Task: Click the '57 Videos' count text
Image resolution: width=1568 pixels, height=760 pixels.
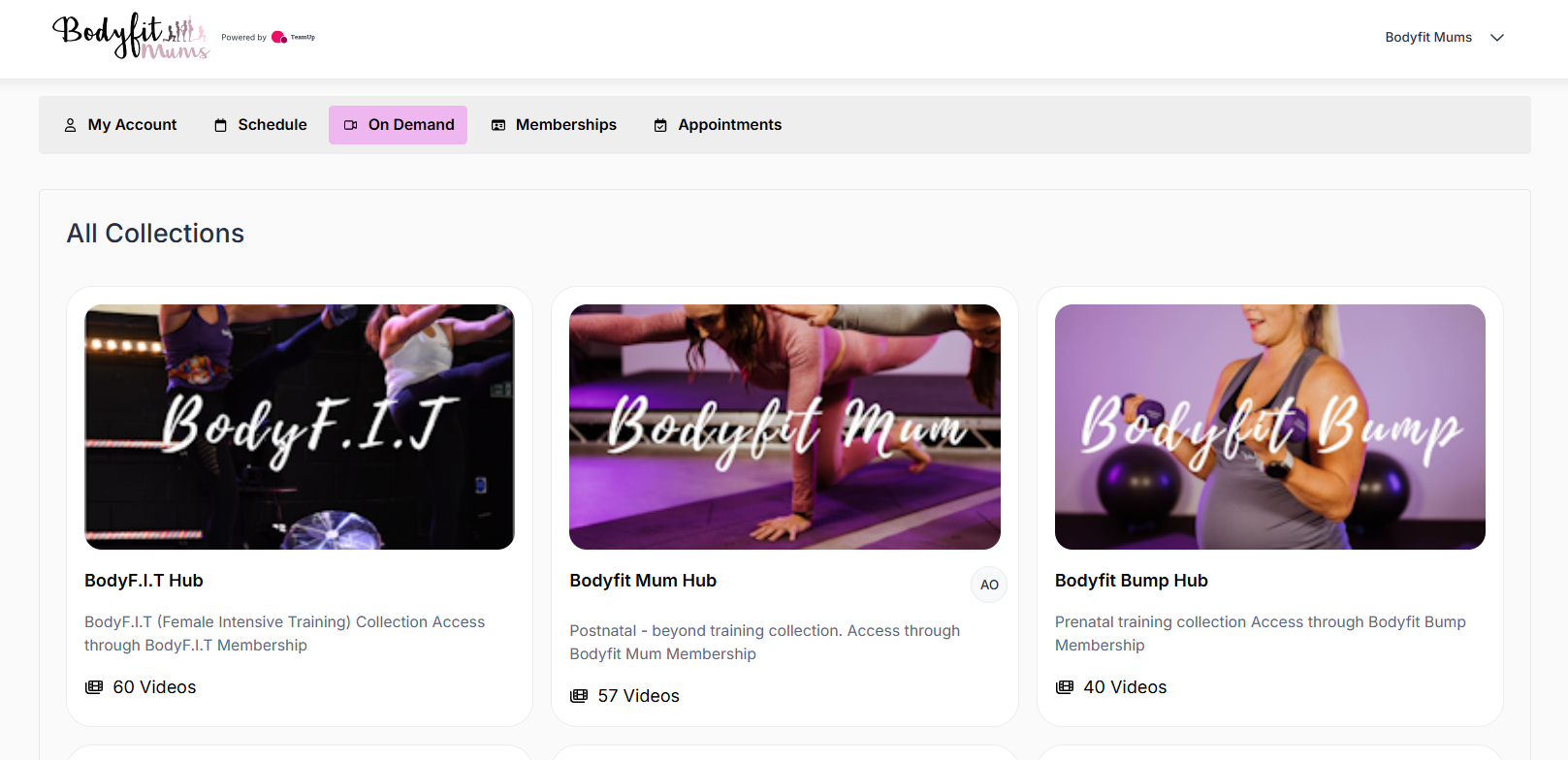Action: click(639, 696)
